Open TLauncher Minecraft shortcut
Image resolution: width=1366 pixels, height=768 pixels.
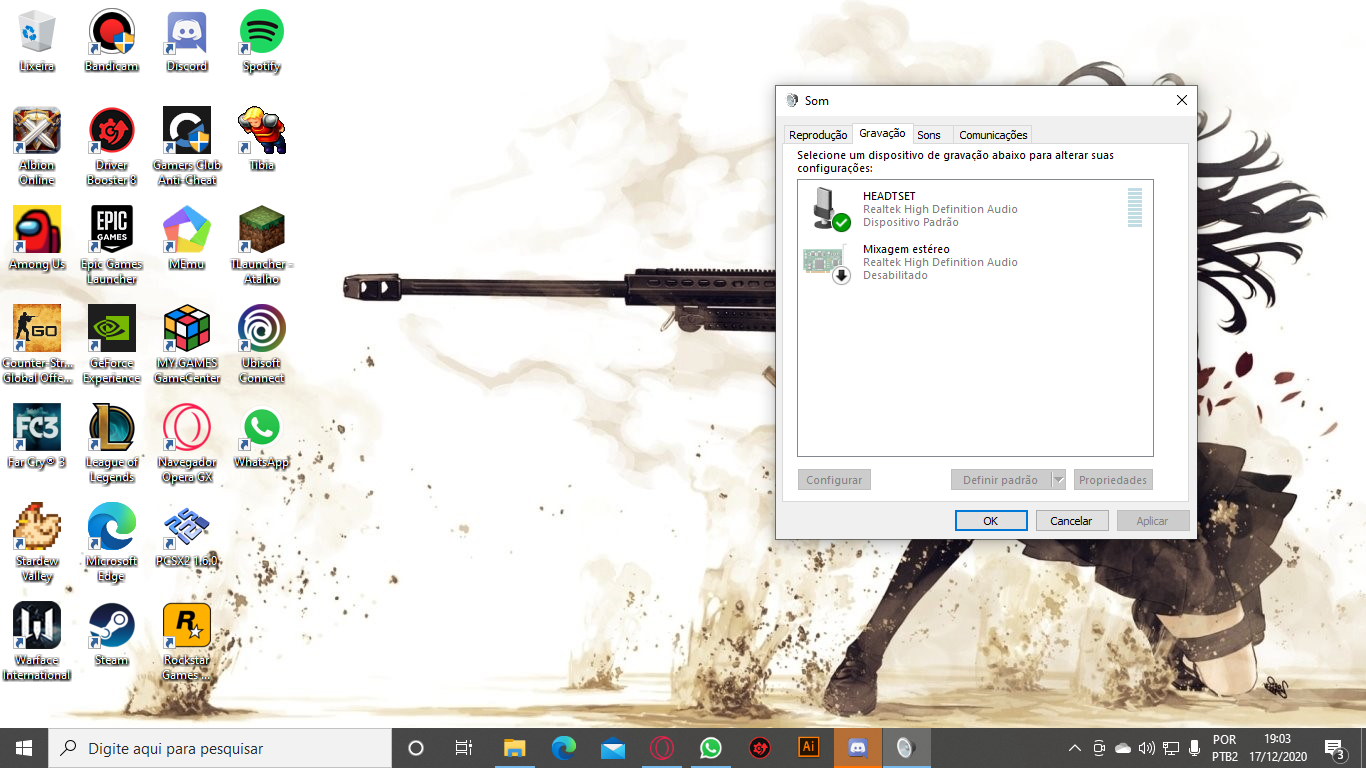pyautogui.click(x=262, y=245)
